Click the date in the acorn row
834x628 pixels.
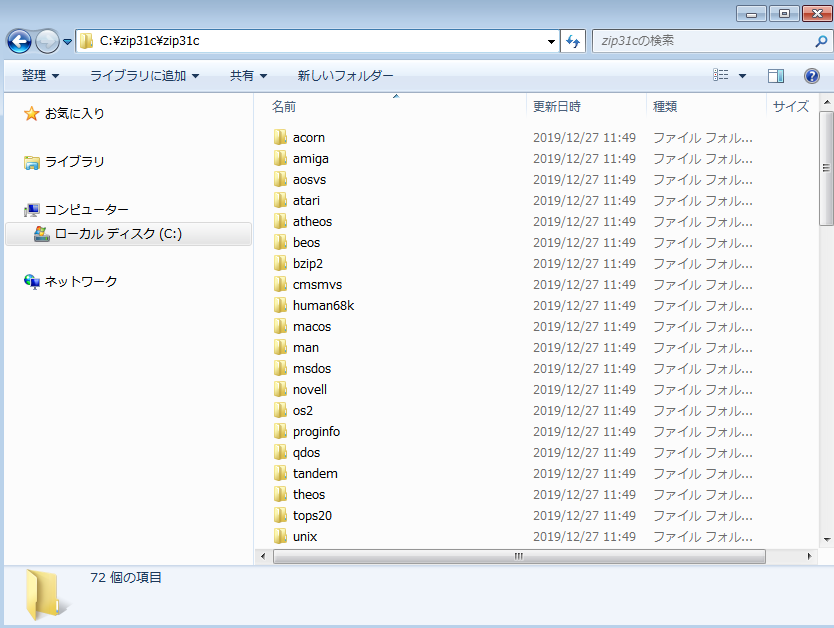584,138
